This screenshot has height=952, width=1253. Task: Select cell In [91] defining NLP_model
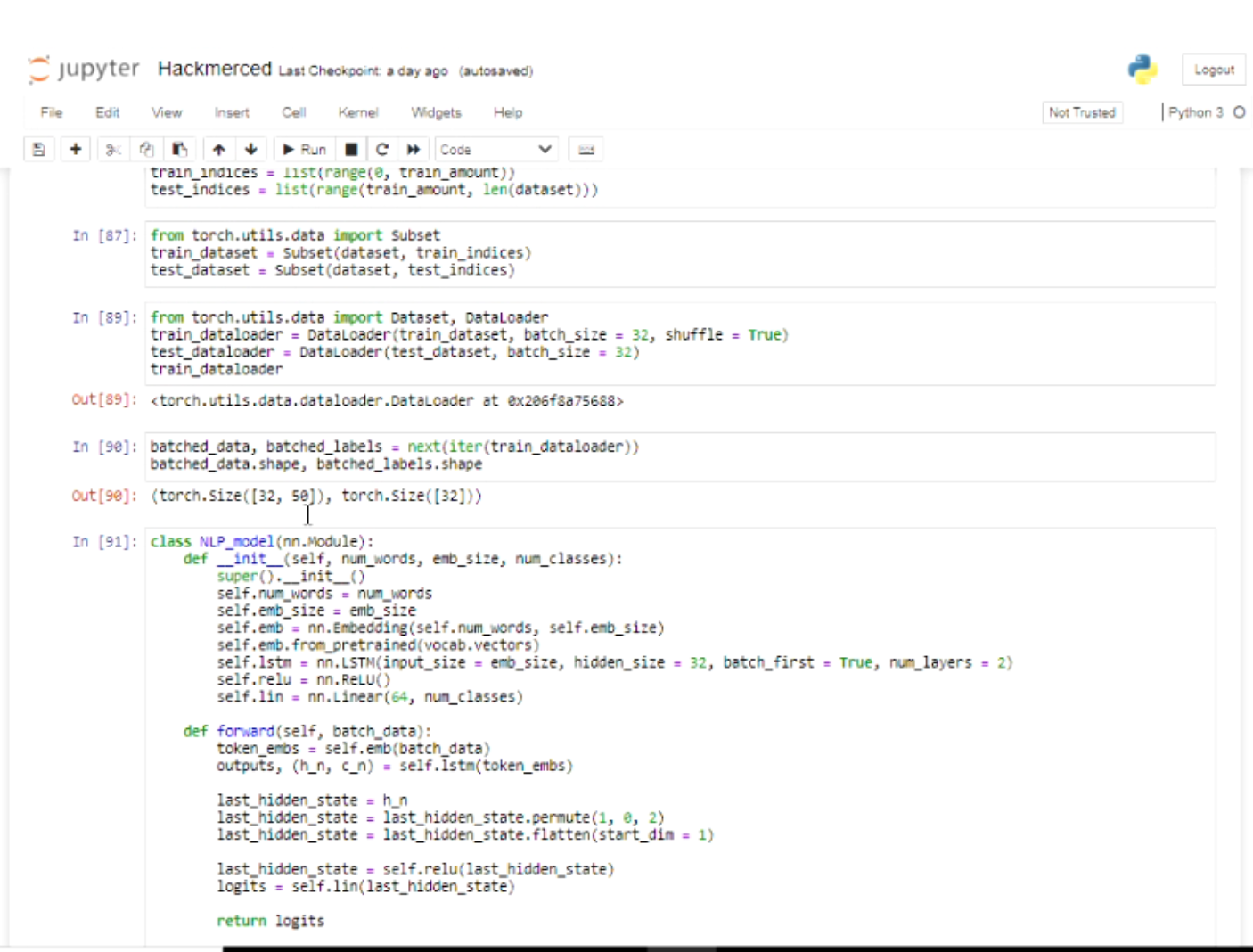click(x=680, y=736)
